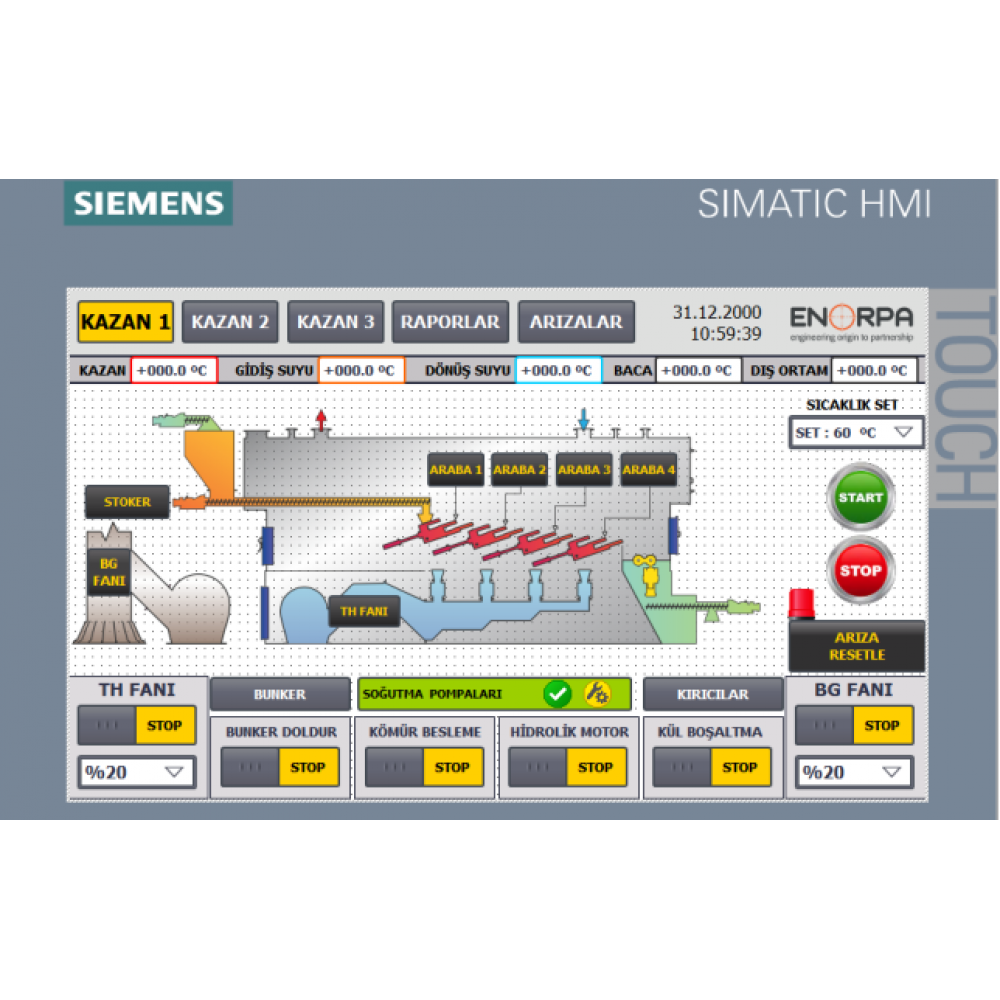Viewport: 1000px width, 1000px height.
Task: Select the ARABA 3 label
Action: (x=584, y=469)
